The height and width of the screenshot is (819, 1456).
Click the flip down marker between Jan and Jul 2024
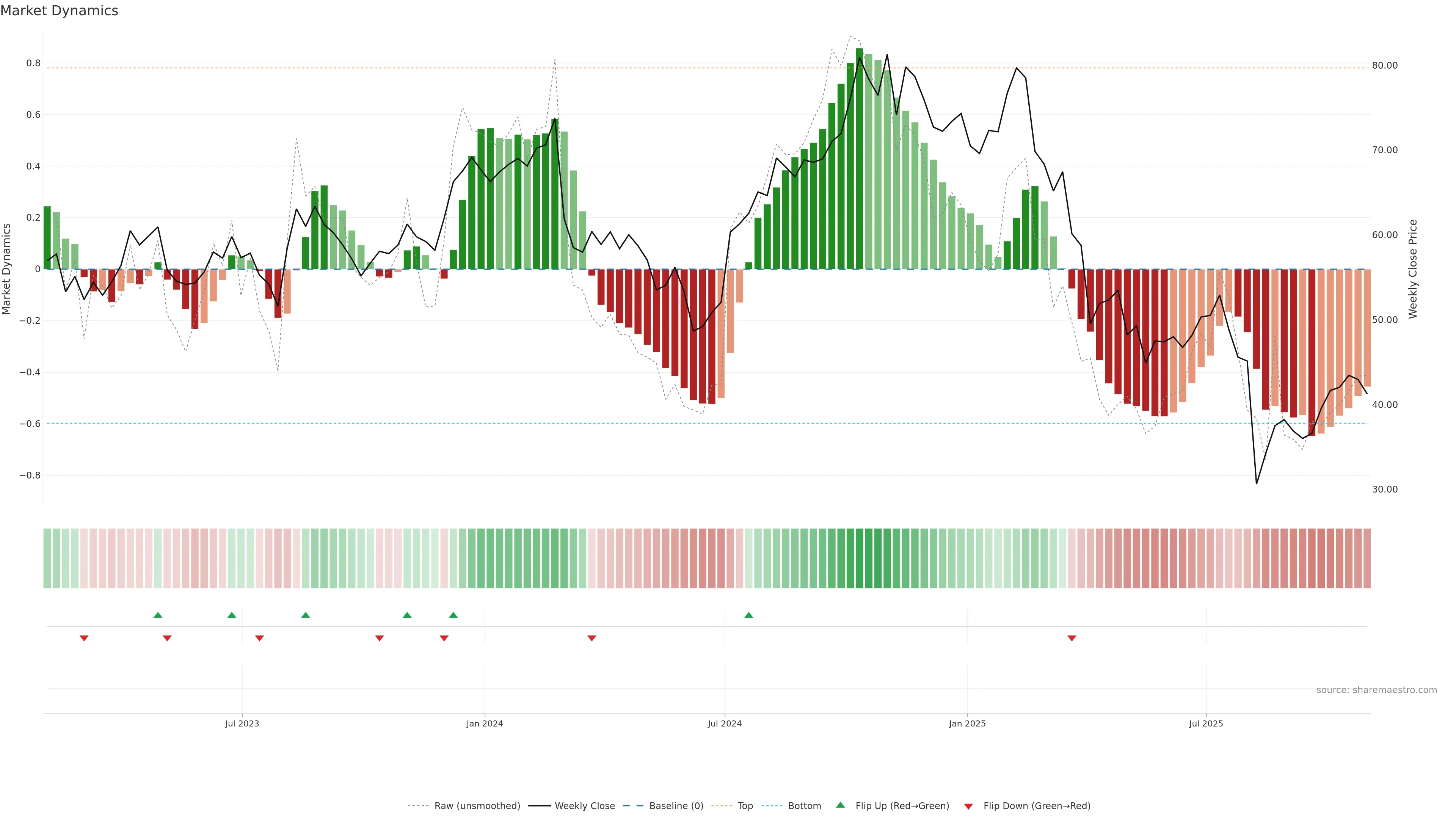pos(592,638)
